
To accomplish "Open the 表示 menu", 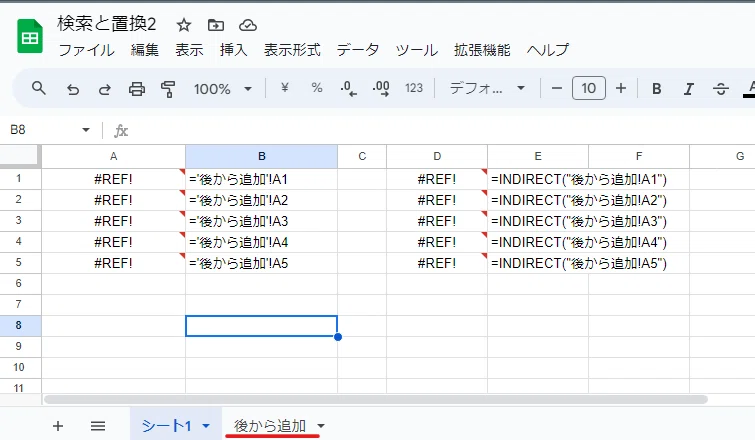I will click(x=189, y=50).
